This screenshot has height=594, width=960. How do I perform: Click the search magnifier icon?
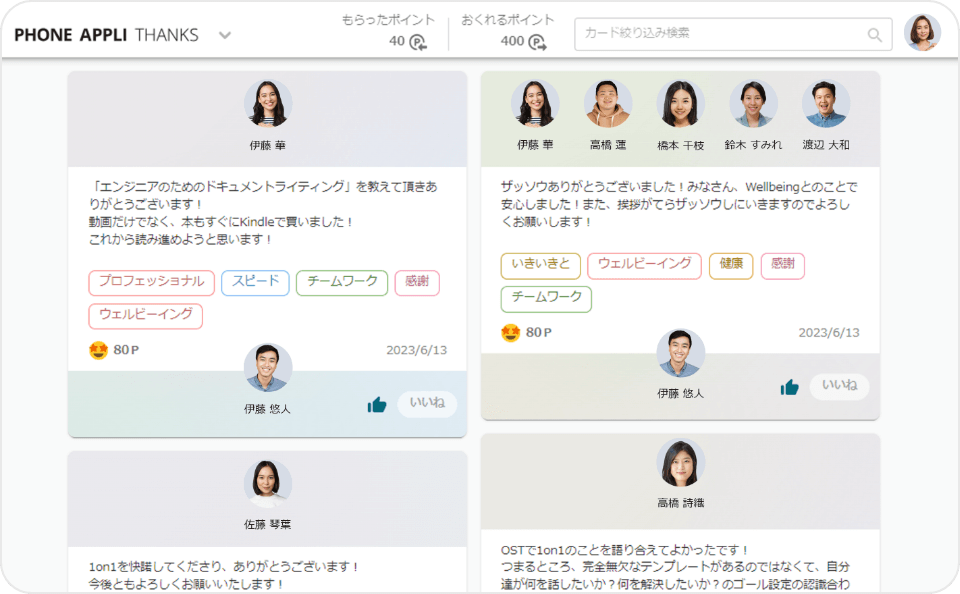click(x=873, y=34)
